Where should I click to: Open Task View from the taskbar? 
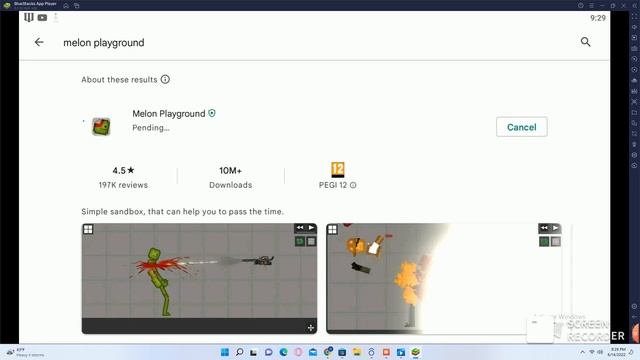tap(254, 352)
